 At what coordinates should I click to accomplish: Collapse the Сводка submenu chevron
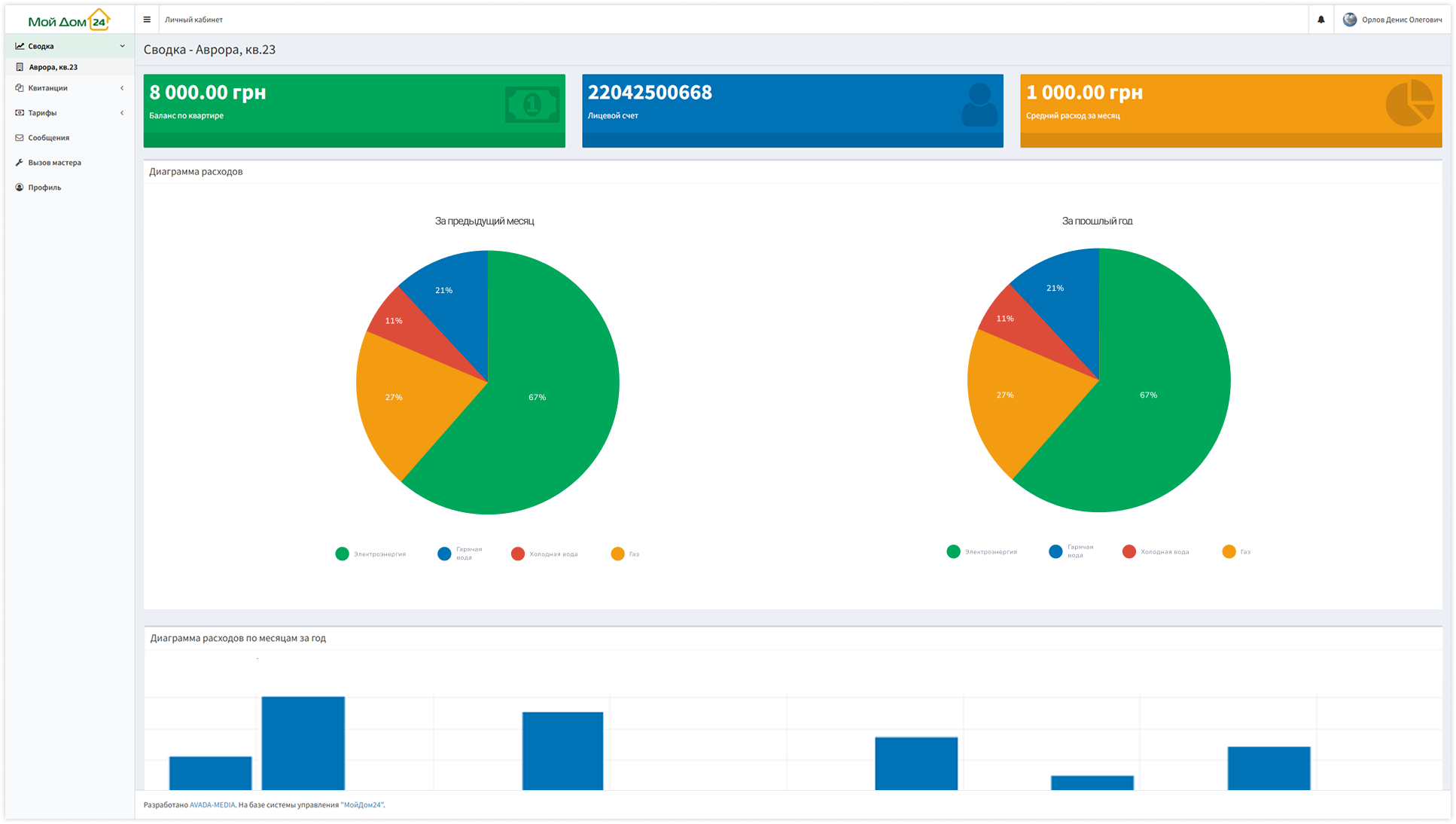pos(123,46)
